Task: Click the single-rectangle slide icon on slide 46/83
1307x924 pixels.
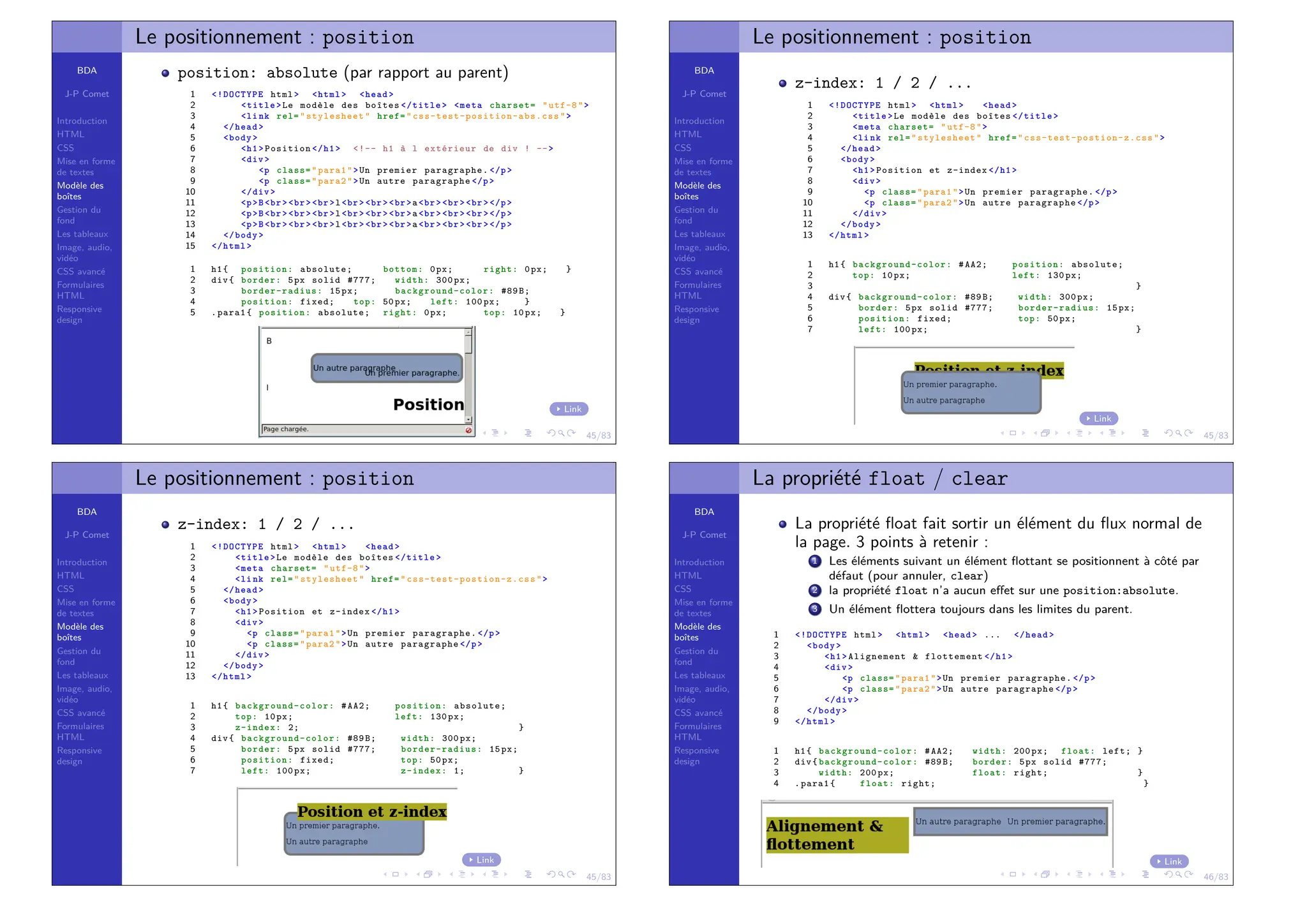Action: pos(1013,874)
